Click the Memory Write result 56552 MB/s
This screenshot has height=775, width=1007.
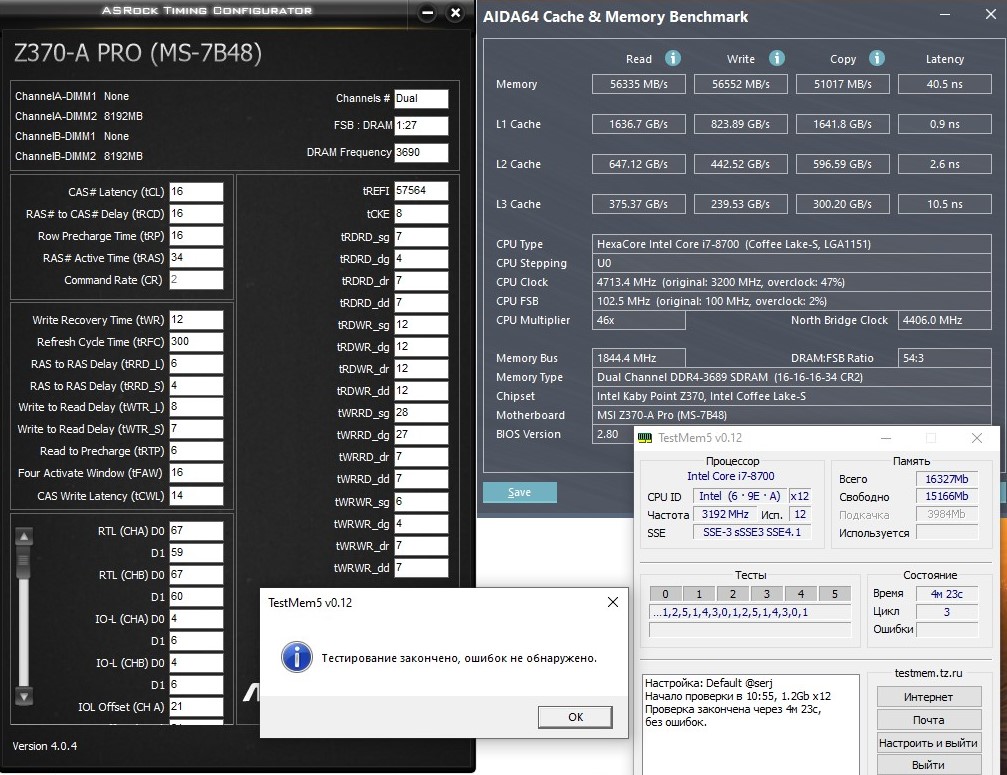(740, 84)
